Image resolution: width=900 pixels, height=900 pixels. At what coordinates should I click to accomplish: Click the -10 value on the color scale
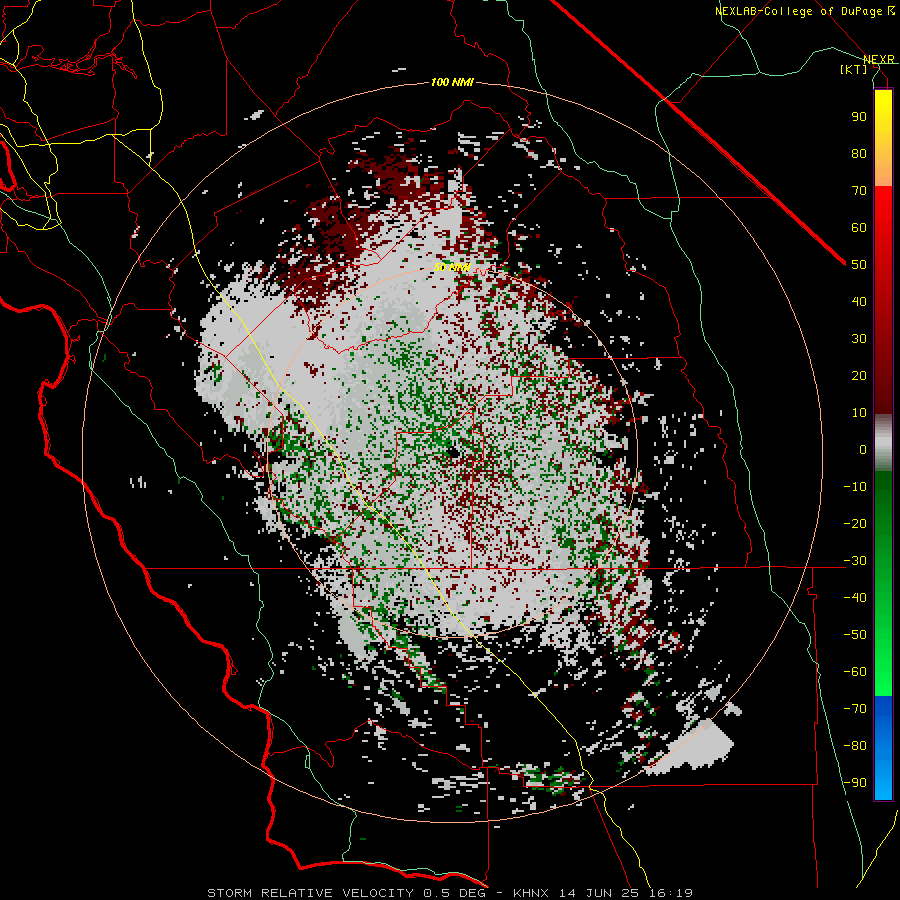(x=855, y=487)
